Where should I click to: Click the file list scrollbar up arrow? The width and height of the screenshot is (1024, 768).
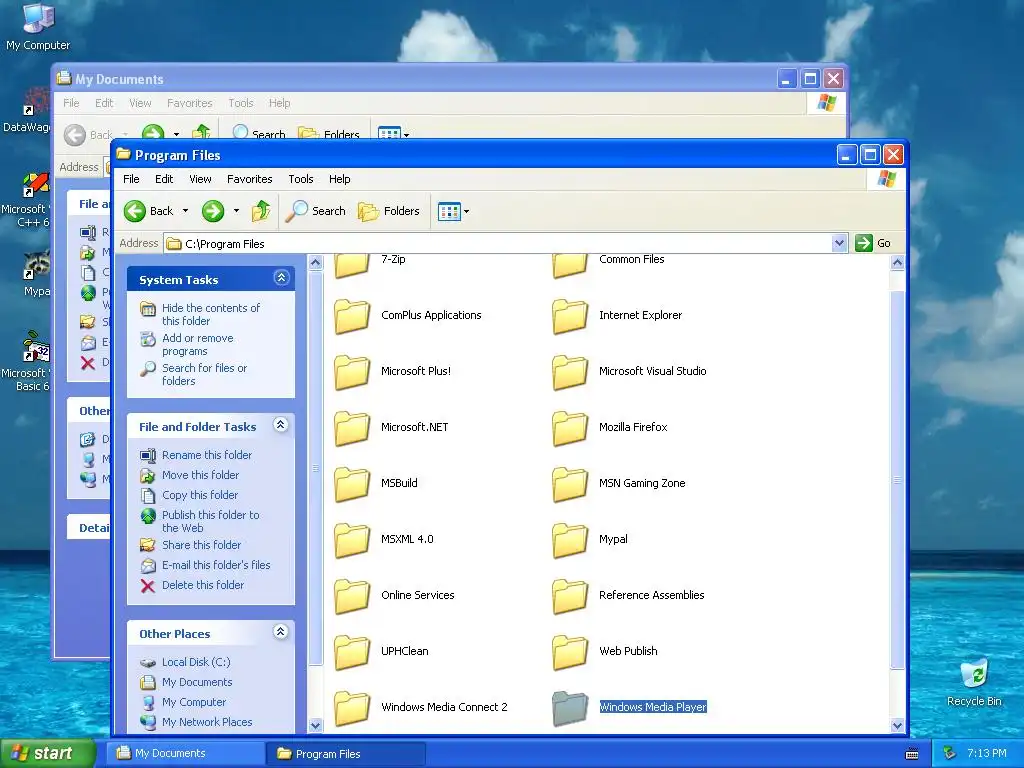[x=897, y=263]
